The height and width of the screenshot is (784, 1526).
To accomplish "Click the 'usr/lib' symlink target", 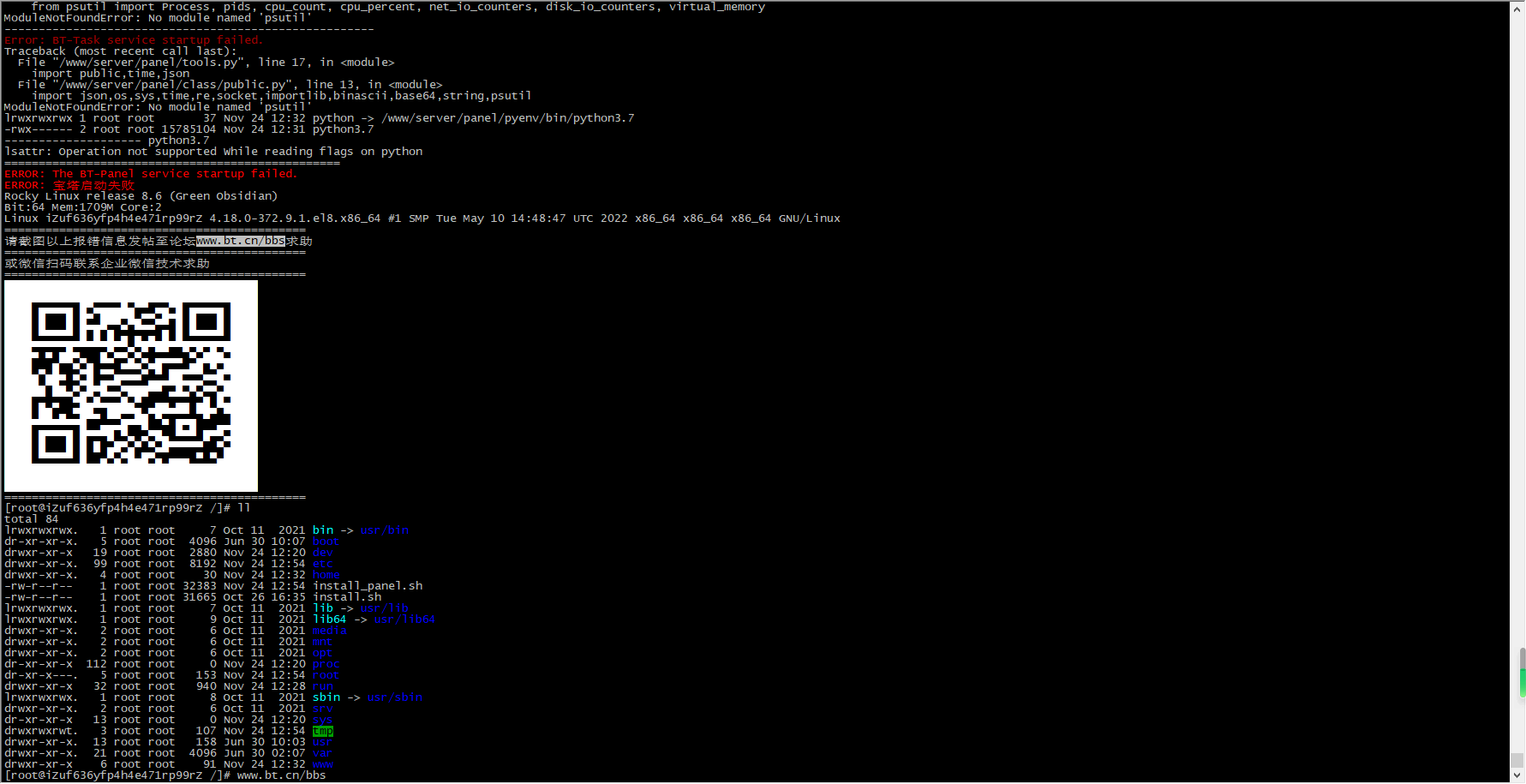I will click(385, 608).
